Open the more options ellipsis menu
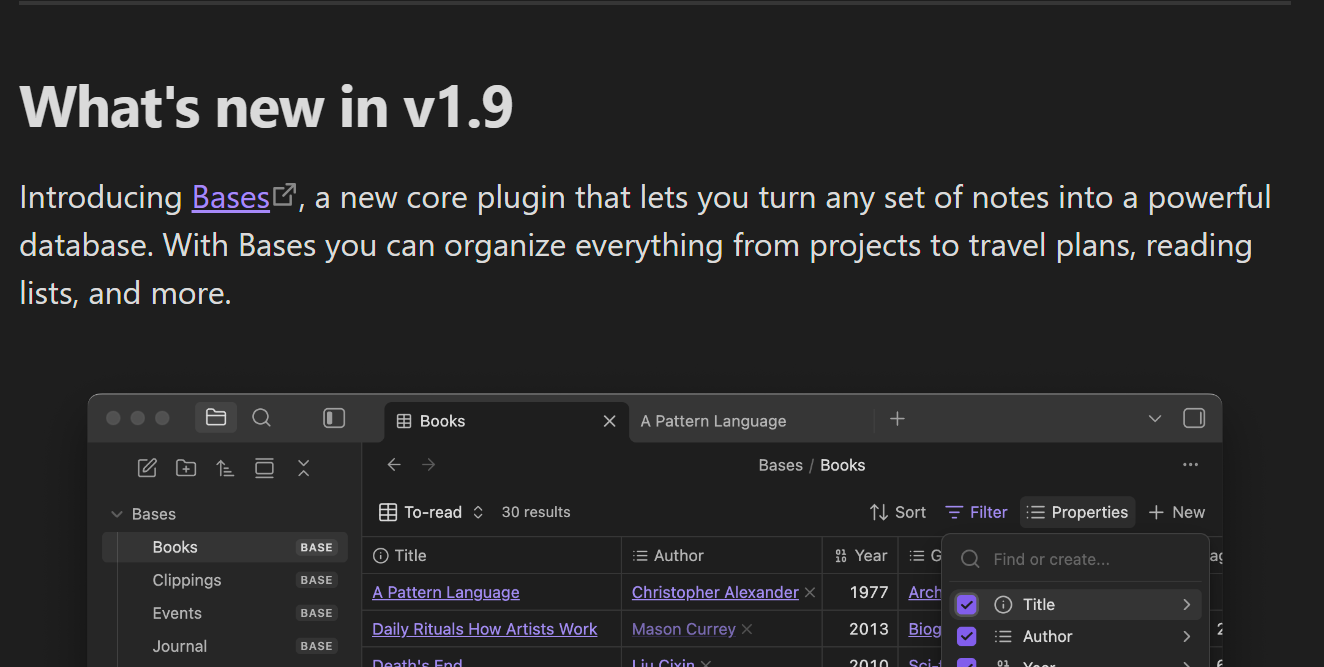 point(1190,465)
